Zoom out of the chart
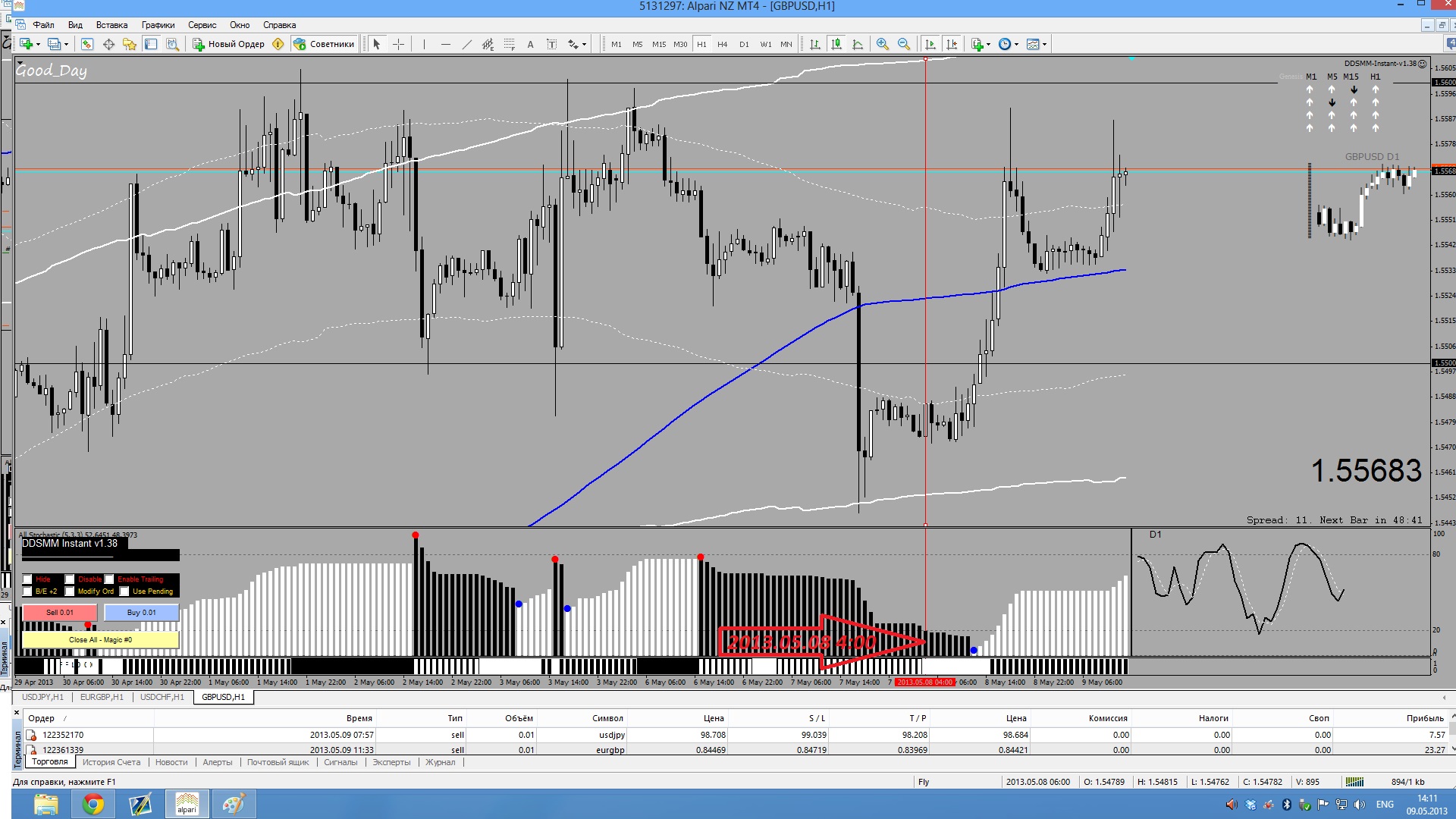This screenshot has width=1456, height=819. coord(904,44)
